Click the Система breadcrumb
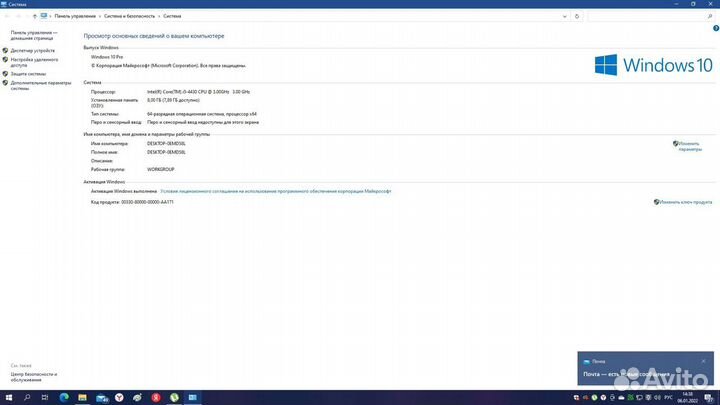 click(172, 16)
